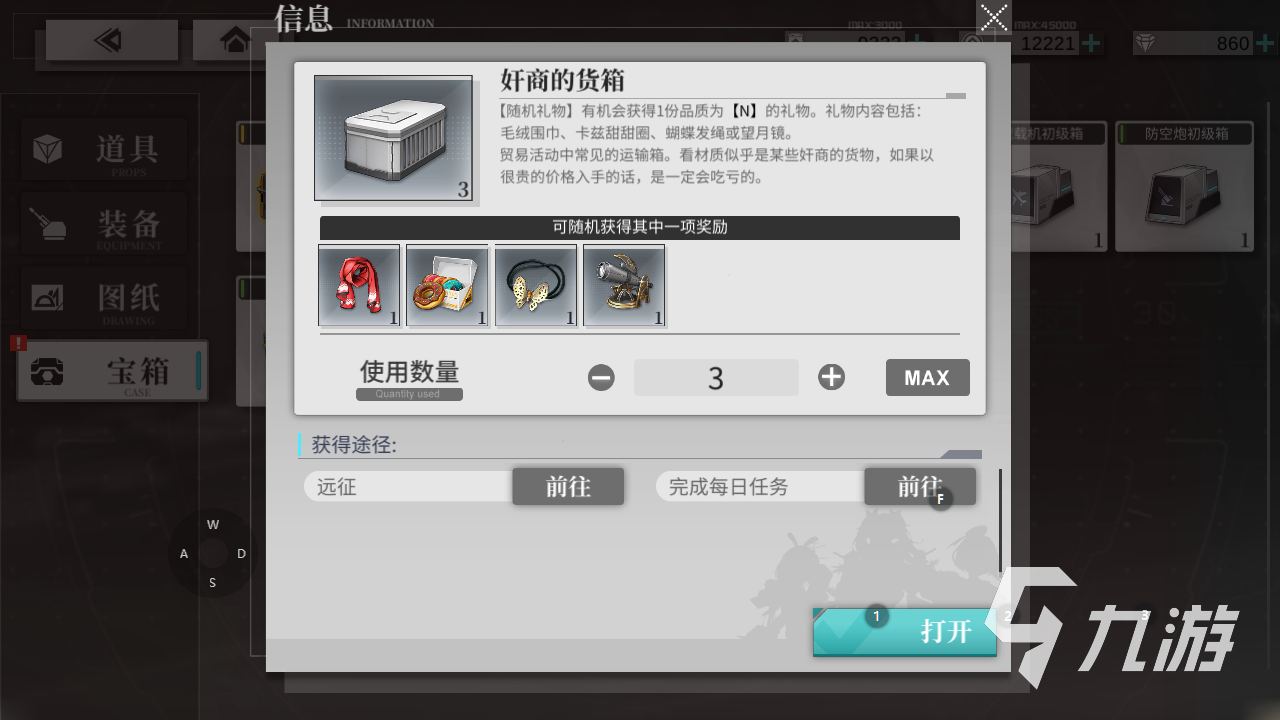Set quantity to MAX
Viewport: 1280px width, 720px height.
(x=927, y=378)
